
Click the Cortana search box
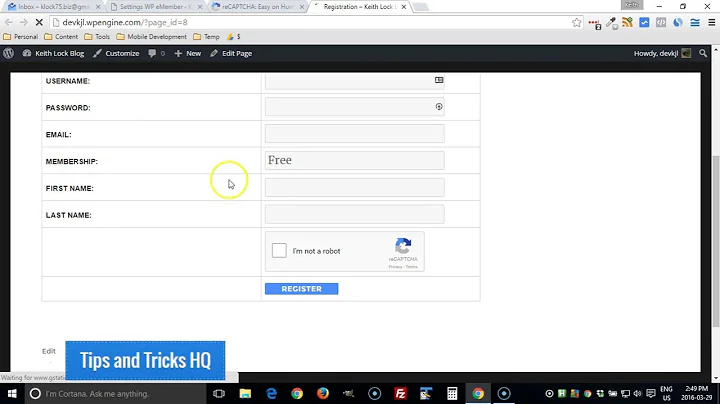click(115, 393)
